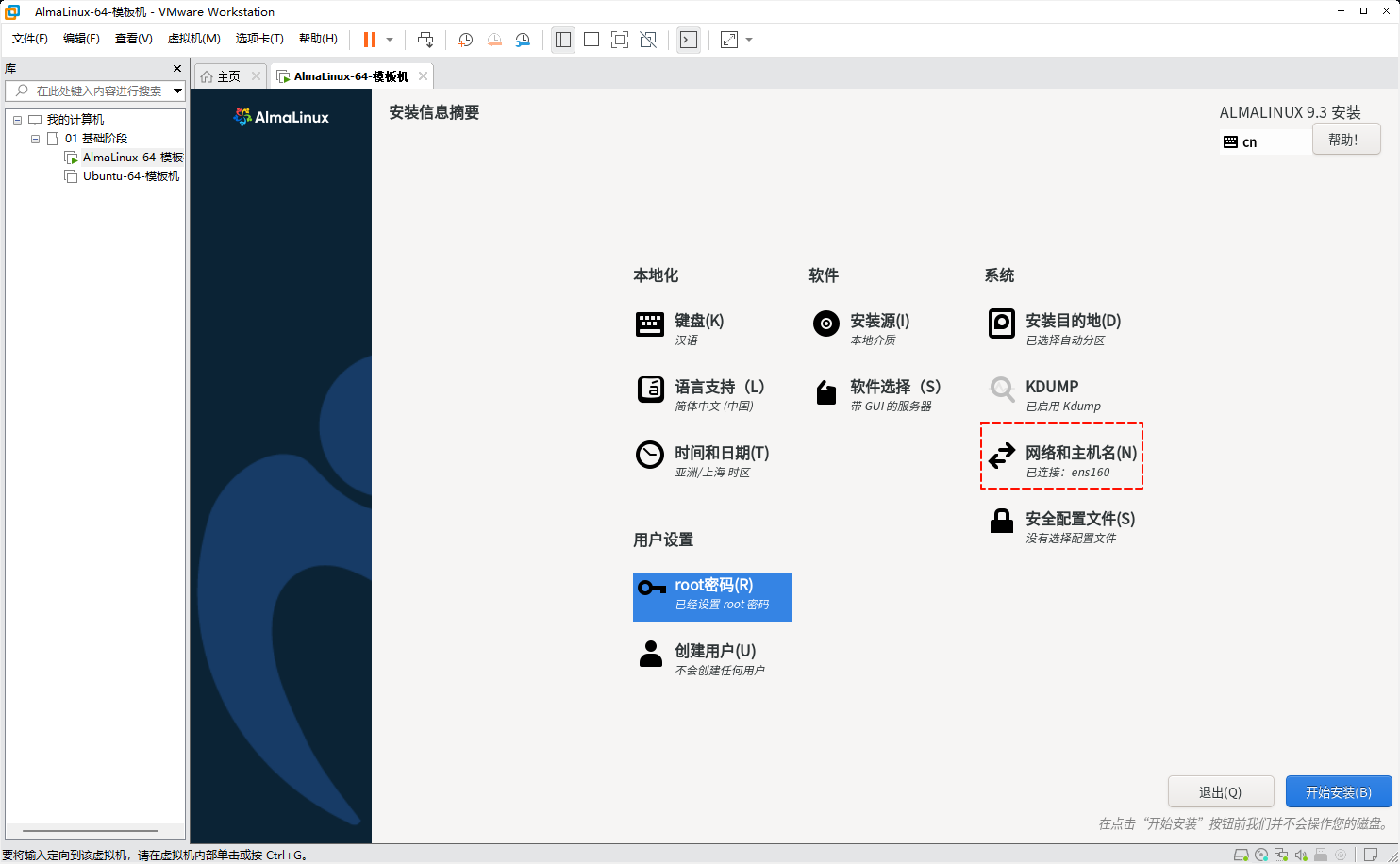The height and width of the screenshot is (864, 1400).
Task: Open 创建用户 to create a new user
Action: pos(712,651)
